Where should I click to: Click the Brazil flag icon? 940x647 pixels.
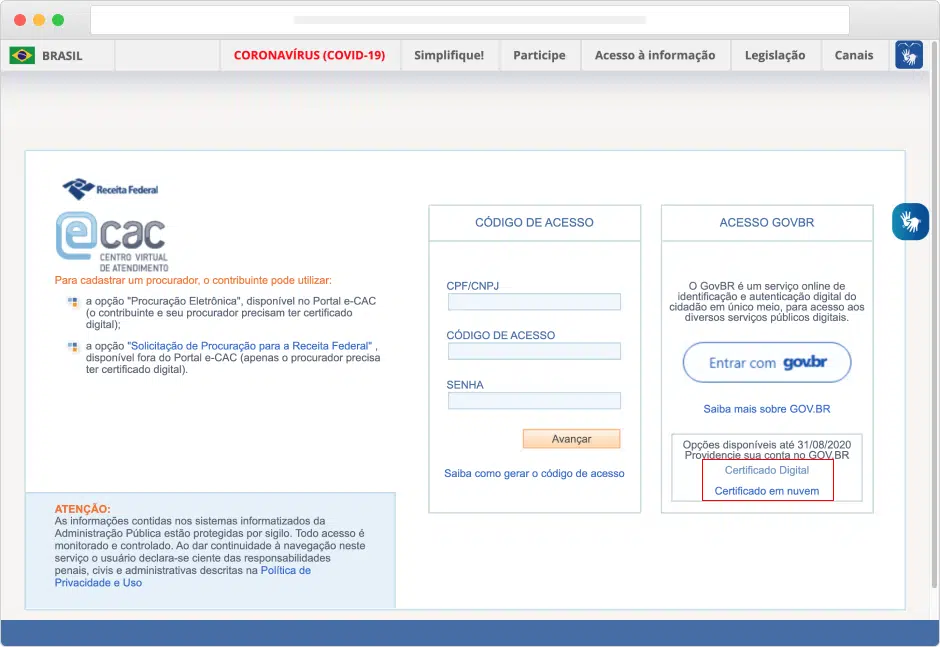click(x=22, y=55)
